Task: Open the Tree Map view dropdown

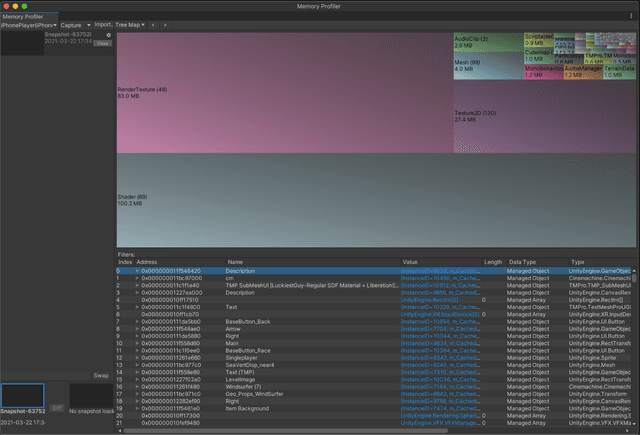Action: pos(130,25)
